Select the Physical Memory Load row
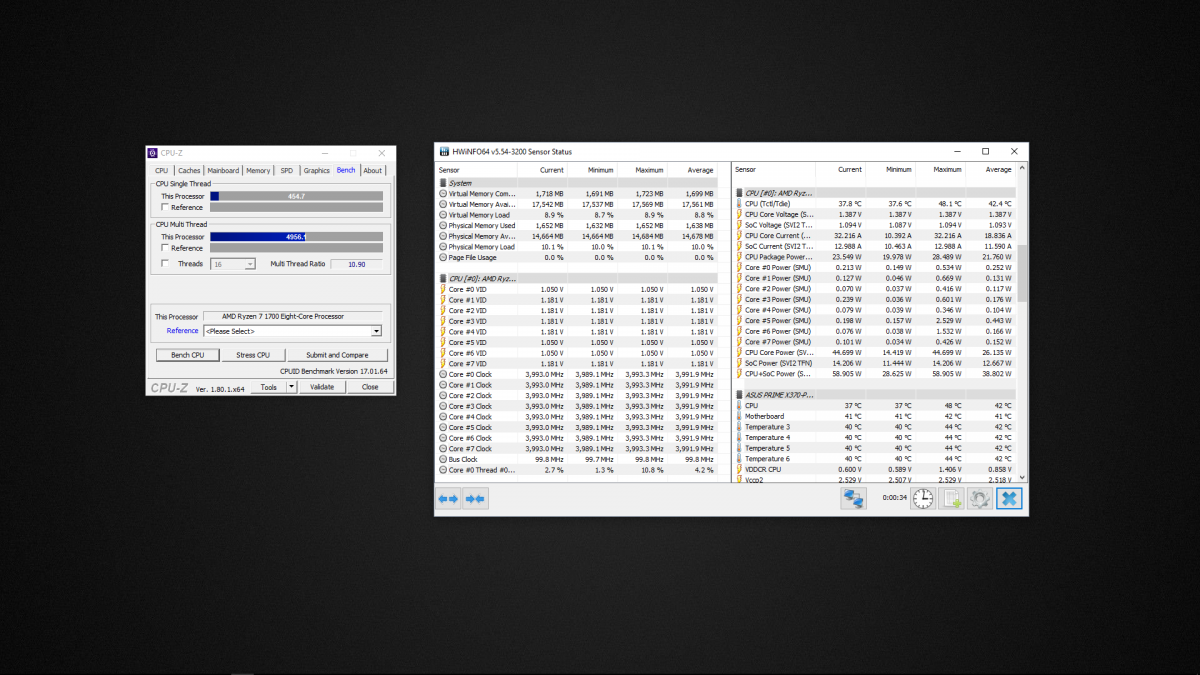Viewport: 1200px width, 675px height. (577, 246)
